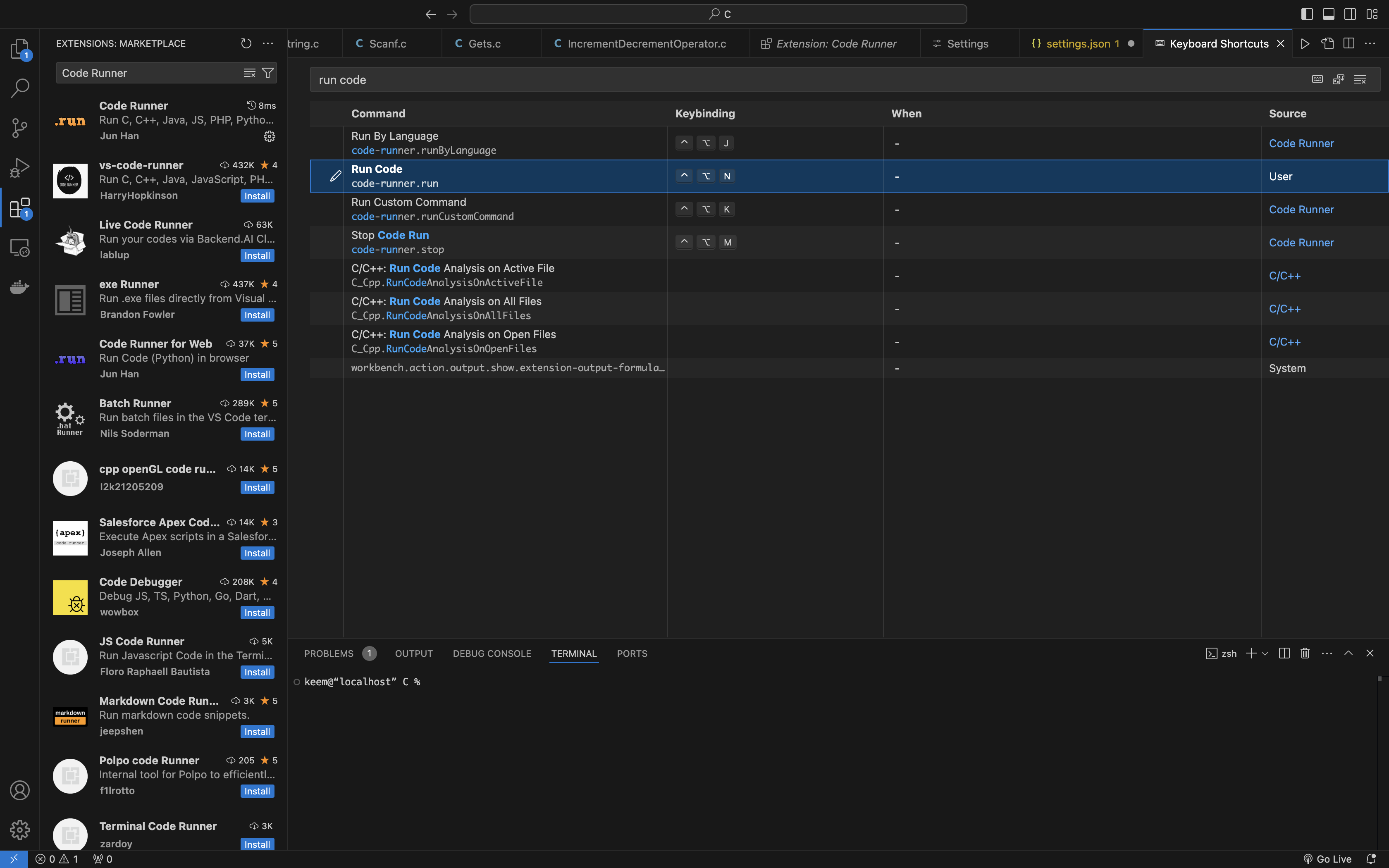Open remote window status bar button

click(x=14, y=859)
